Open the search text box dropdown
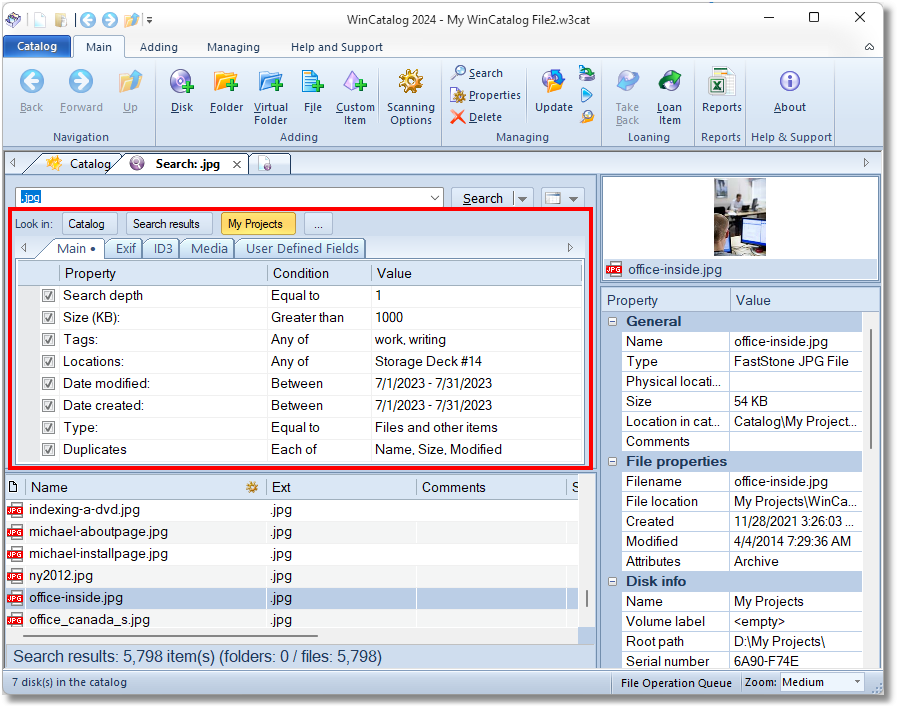The width and height of the screenshot is (898, 709). coord(434,198)
